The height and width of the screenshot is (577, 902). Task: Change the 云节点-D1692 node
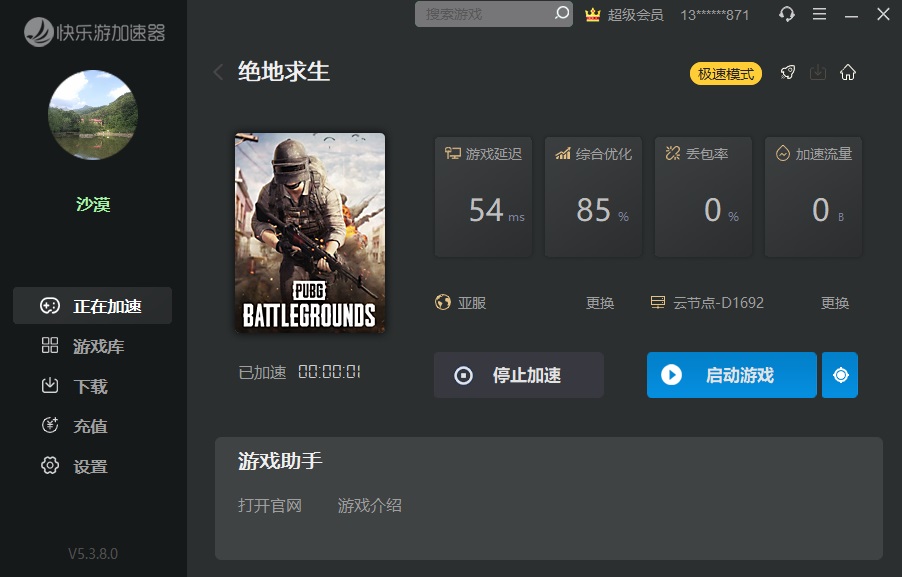[835, 303]
